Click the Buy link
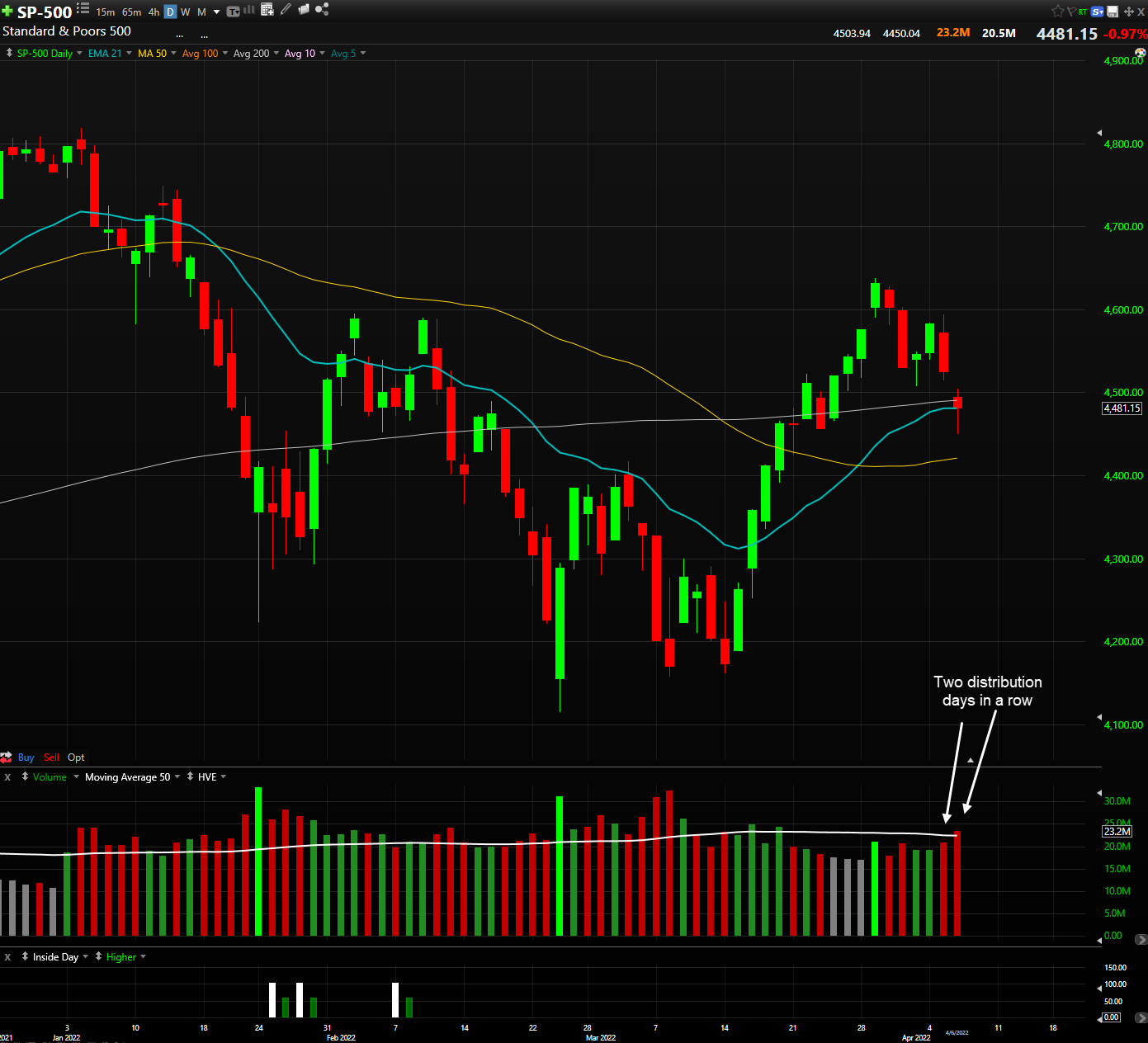This screenshot has width=1148, height=1043. (x=26, y=757)
